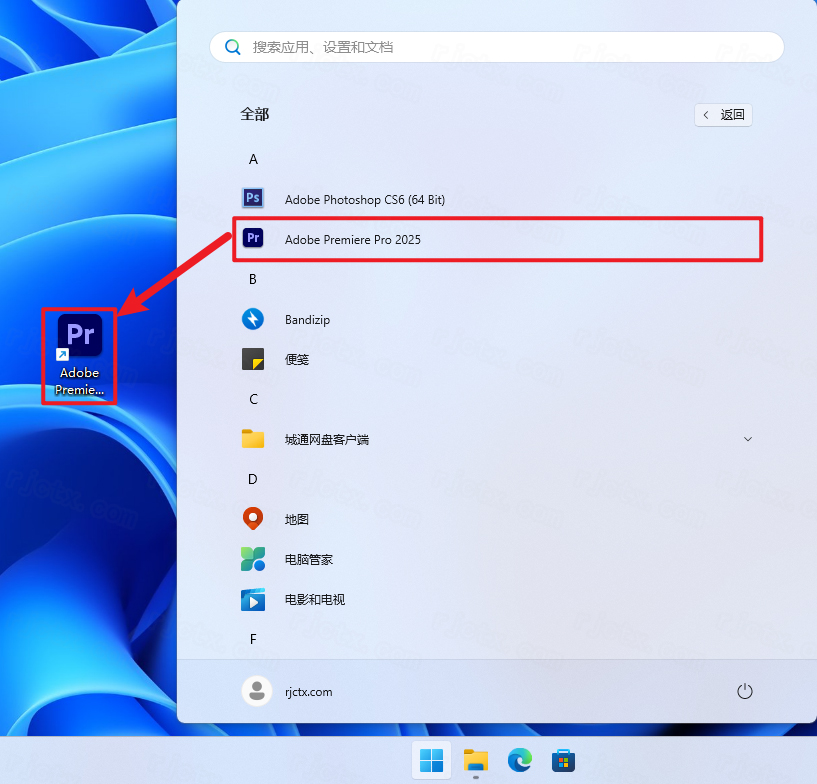The image size is (817, 784).
Task: Open Microsoft Edge from the taskbar
Action: click(518, 761)
